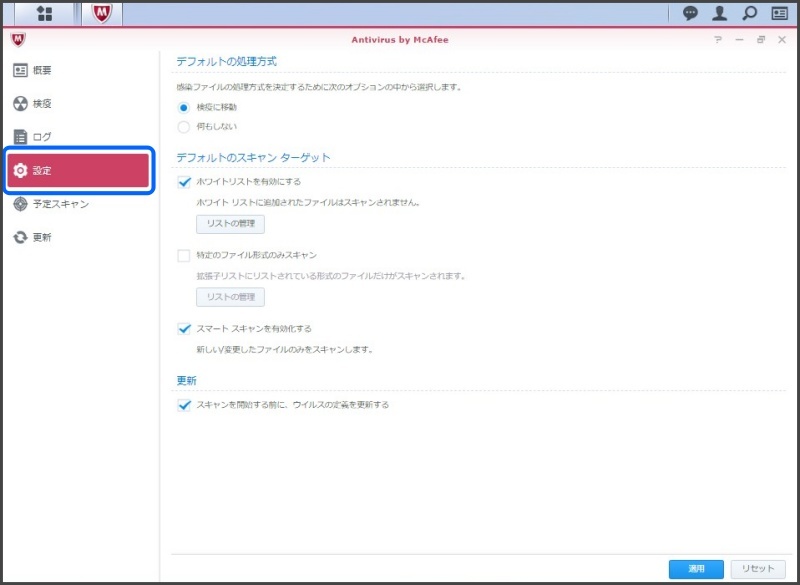This screenshot has height=585, width=800.
Task: Click the McAfee taskbar shield icon
Action: tap(102, 14)
